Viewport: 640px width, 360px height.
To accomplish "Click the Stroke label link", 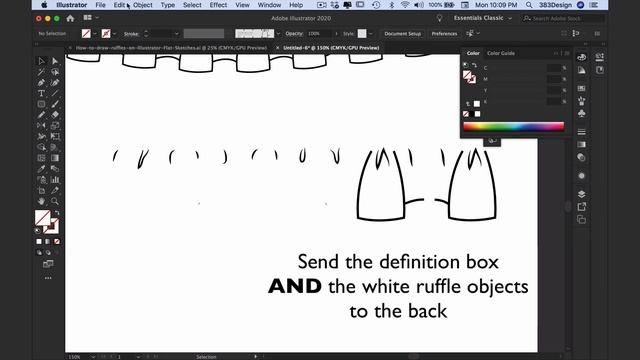I will 131,34.
